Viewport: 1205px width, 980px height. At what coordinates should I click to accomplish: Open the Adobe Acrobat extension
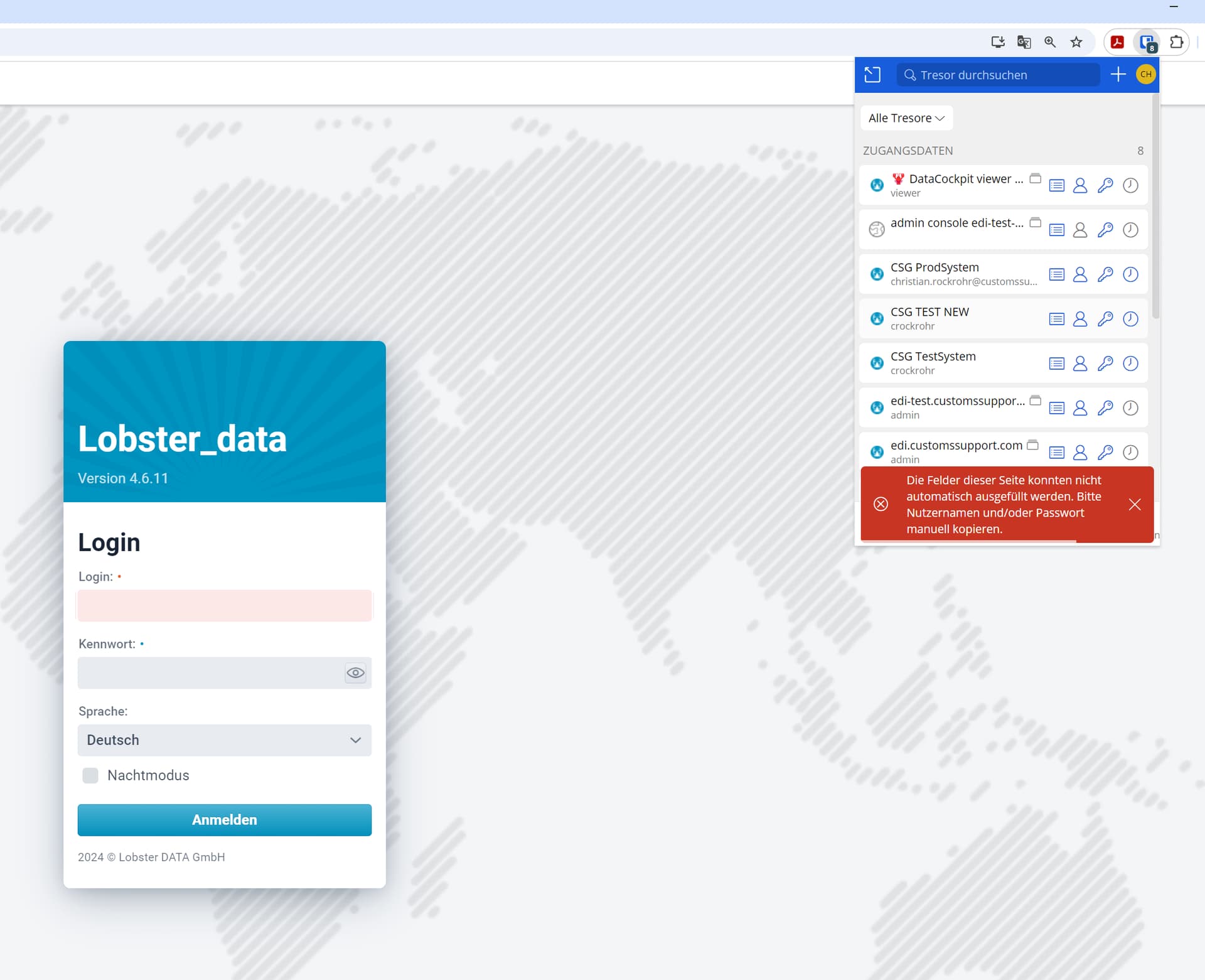click(1117, 43)
